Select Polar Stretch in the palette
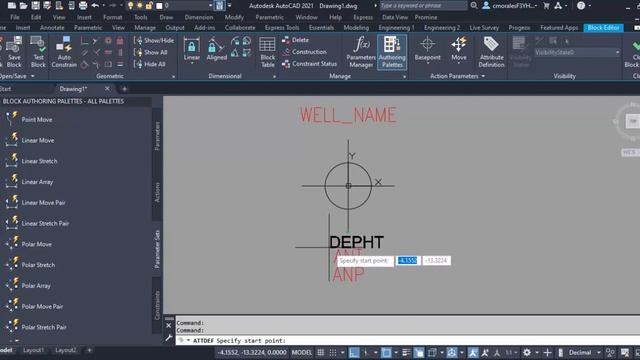This screenshot has width=640, height=360. [30, 265]
